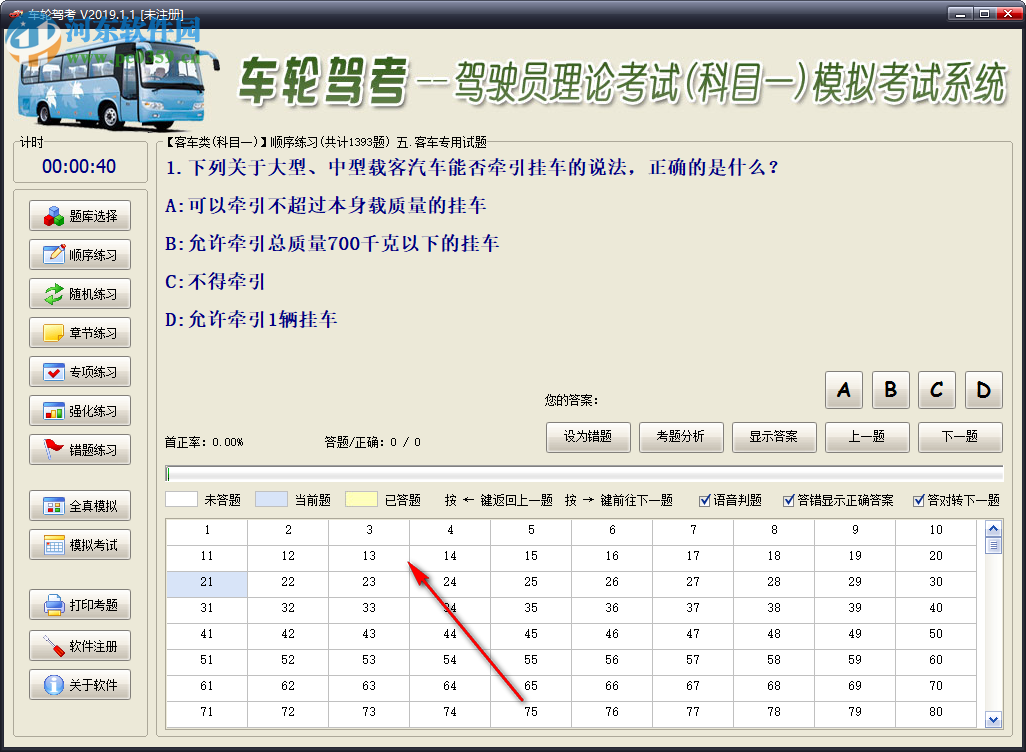Open 章节练习 chapter practice

[x=80, y=332]
